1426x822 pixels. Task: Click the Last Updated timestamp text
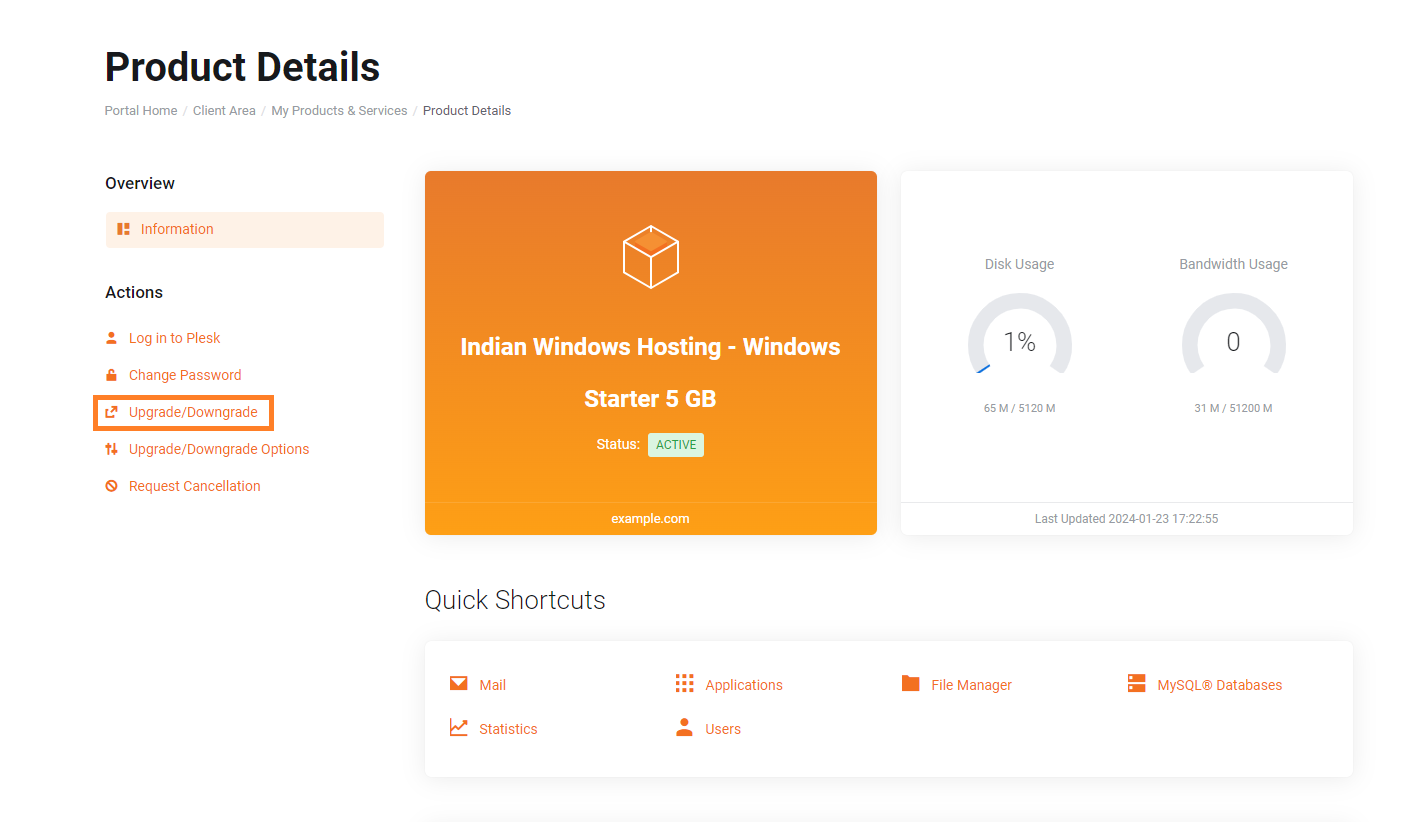1126,519
